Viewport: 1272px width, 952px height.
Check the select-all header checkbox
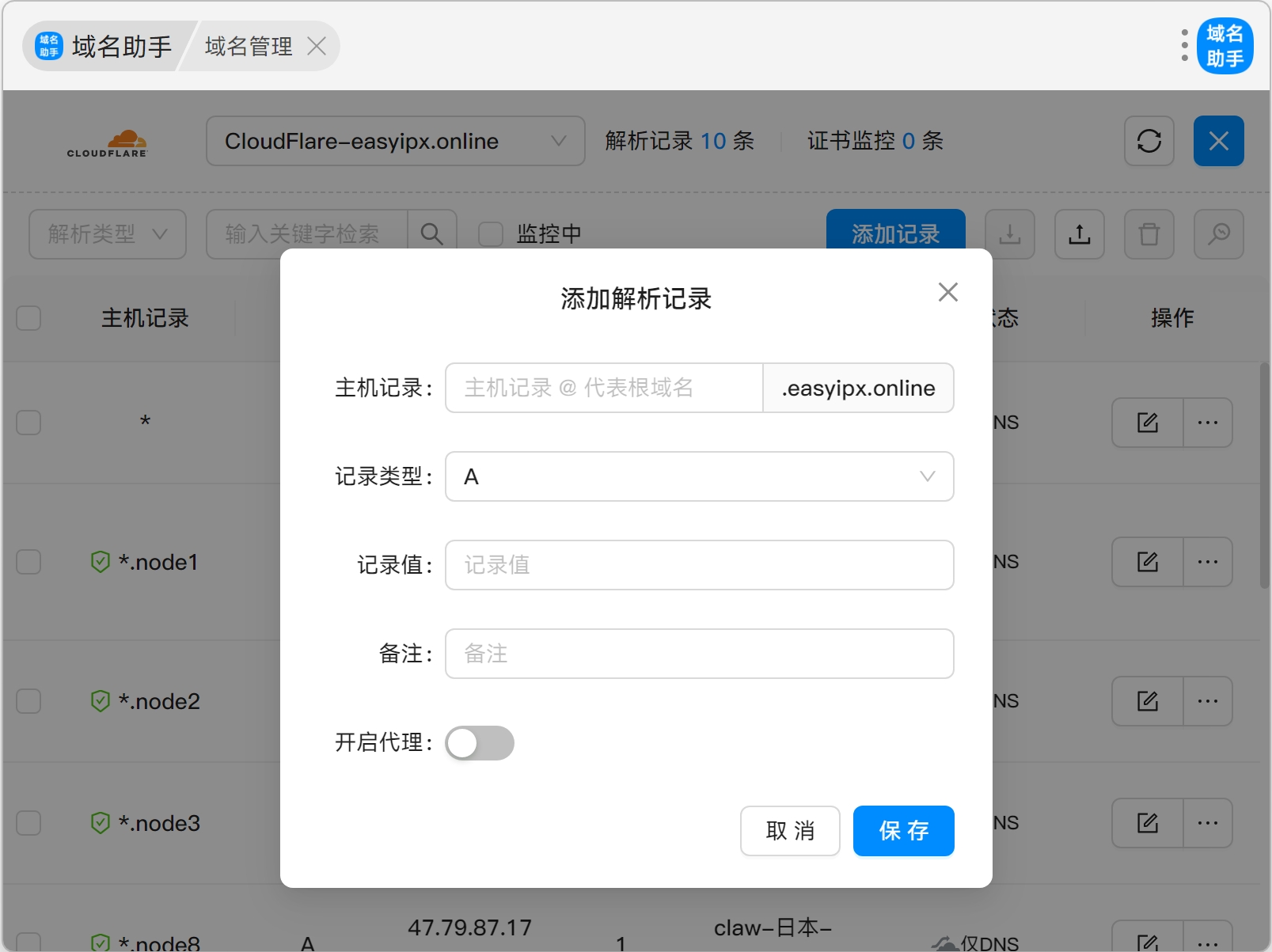click(x=28, y=318)
